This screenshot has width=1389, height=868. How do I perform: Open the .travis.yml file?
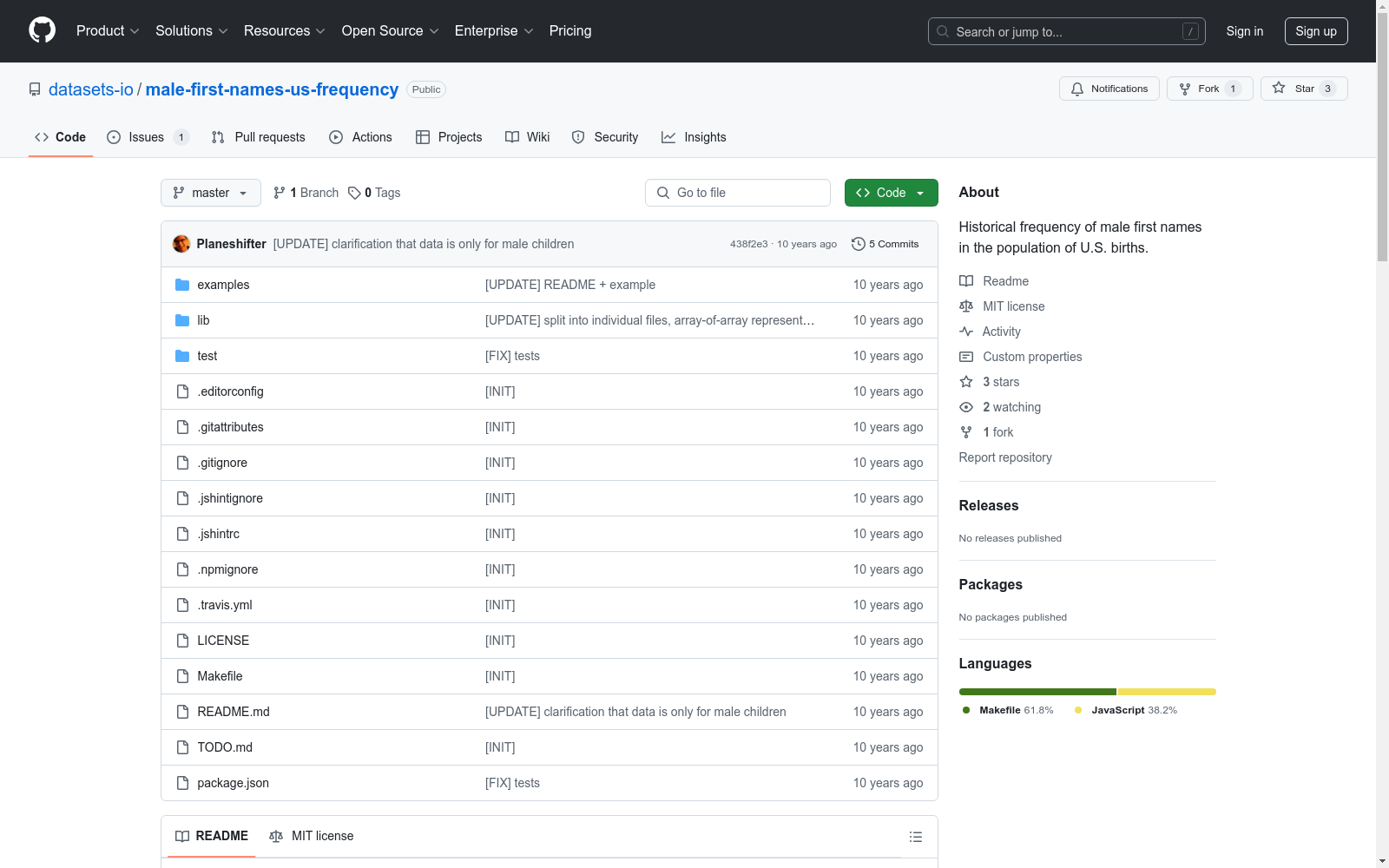pyautogui.click(x=225, y=605)
